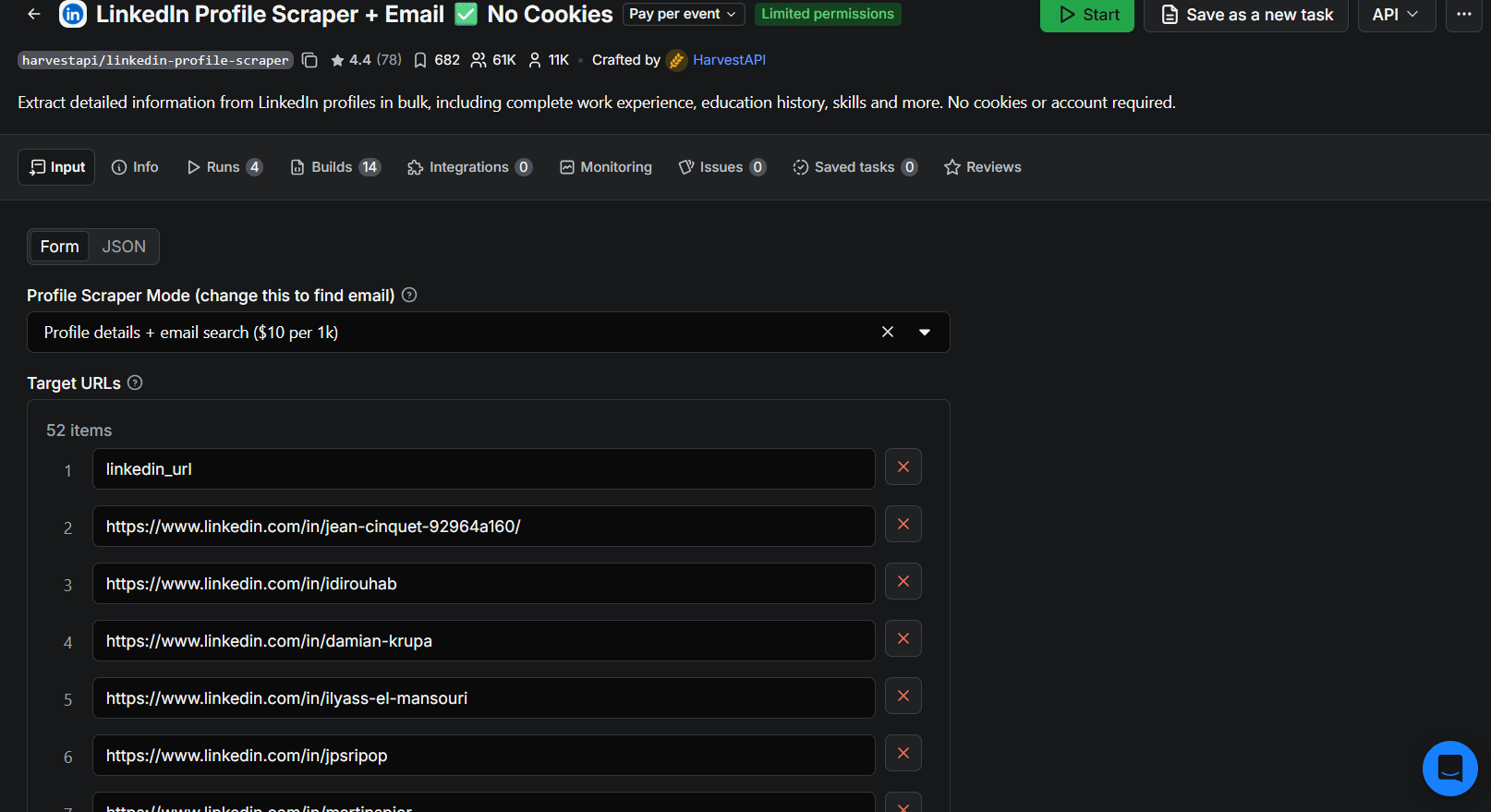The image size is (1491, 812).
Task: Go back using the left arrow icon
Action: [34, 14]
